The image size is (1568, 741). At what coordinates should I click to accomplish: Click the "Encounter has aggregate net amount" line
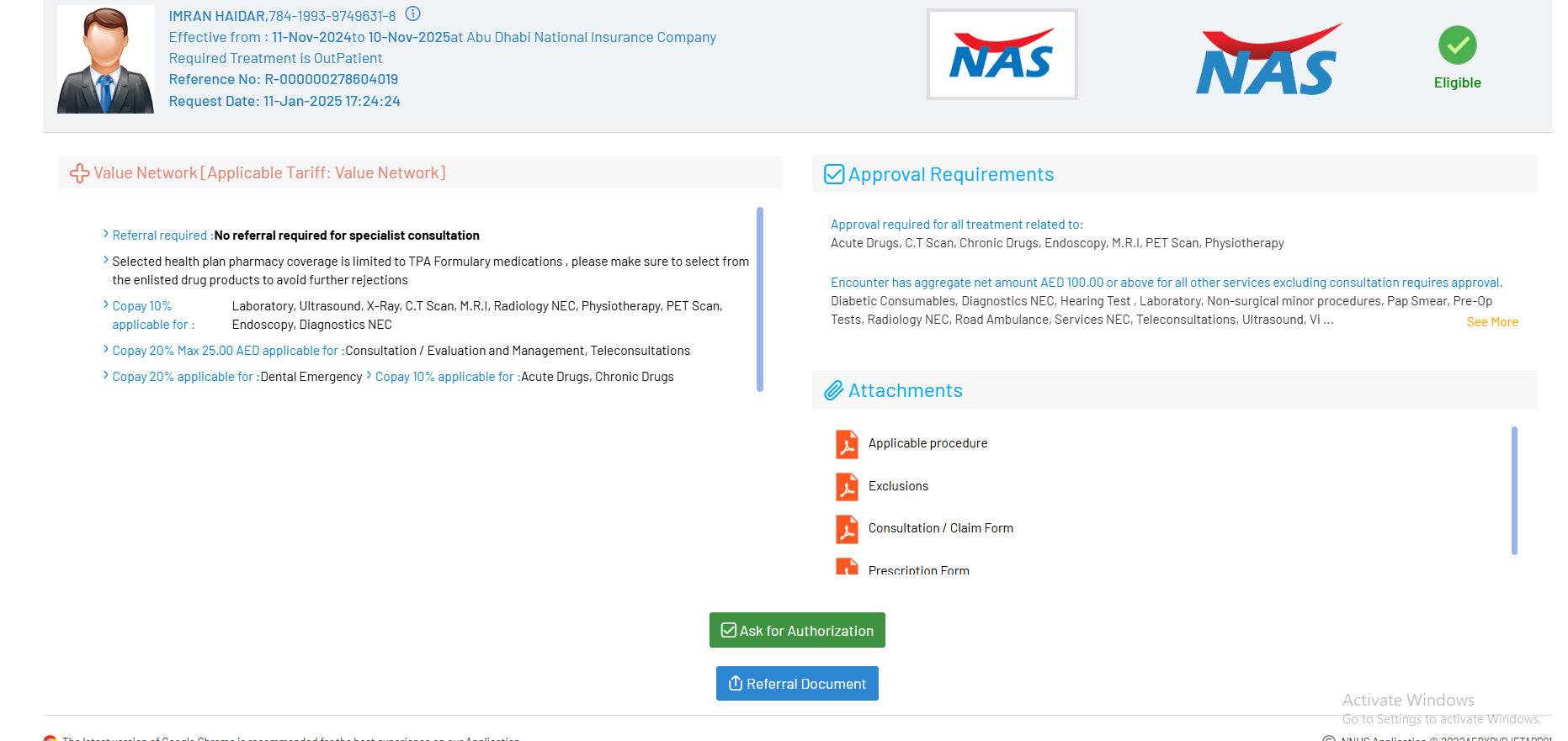1167,283
